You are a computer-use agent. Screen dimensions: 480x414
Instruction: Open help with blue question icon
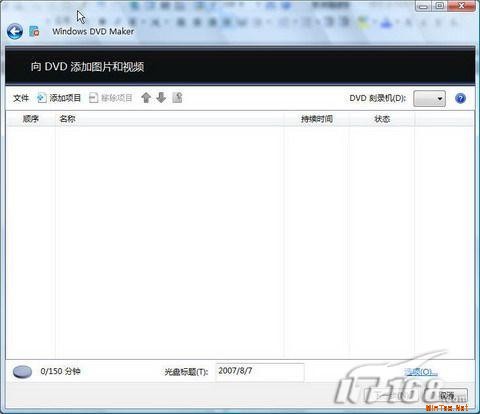(x=460, y=98)
